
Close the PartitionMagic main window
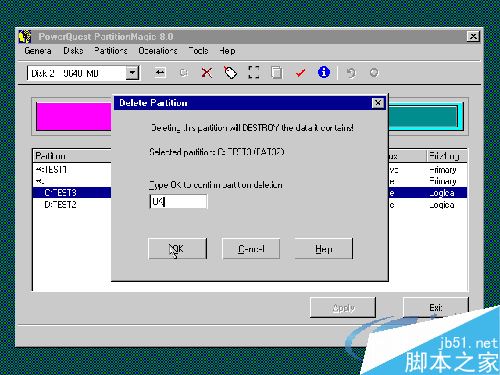coord(473,36)
